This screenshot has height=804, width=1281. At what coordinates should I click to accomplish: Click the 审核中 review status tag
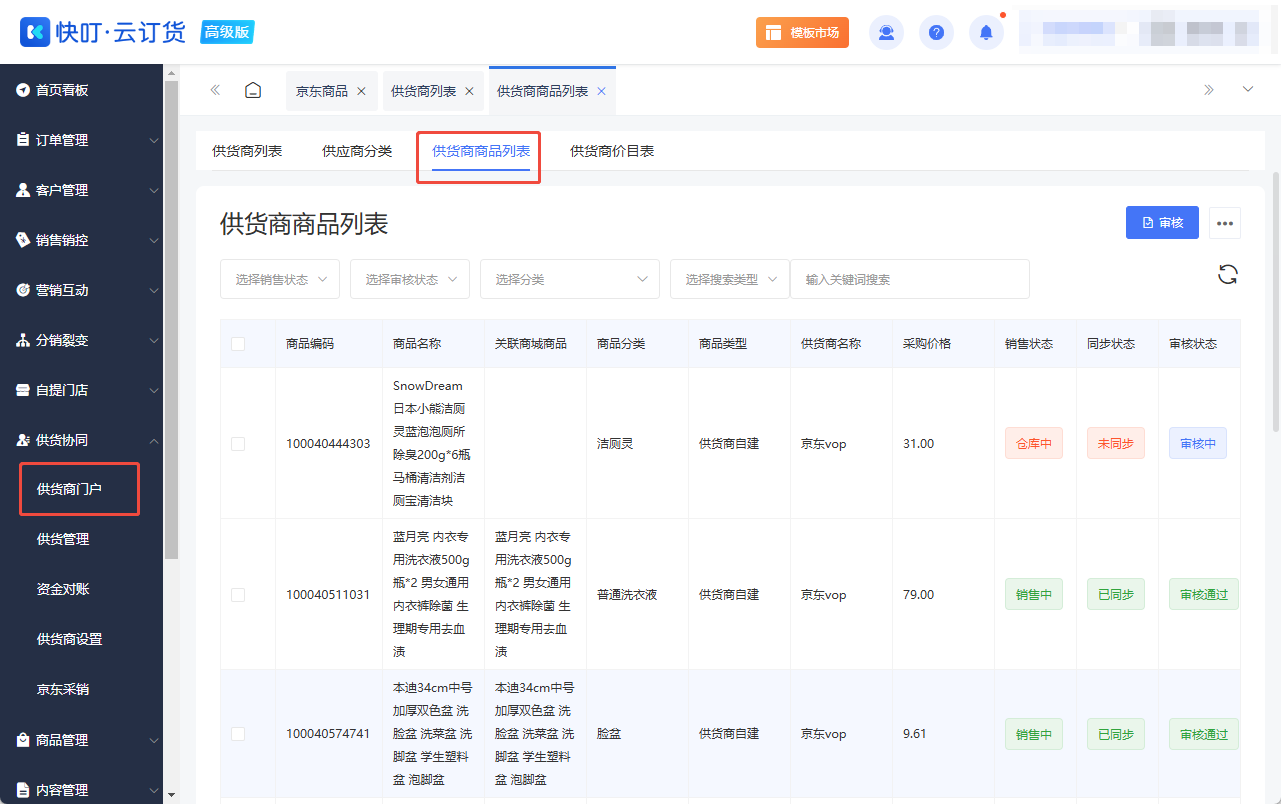[1198, 443]
